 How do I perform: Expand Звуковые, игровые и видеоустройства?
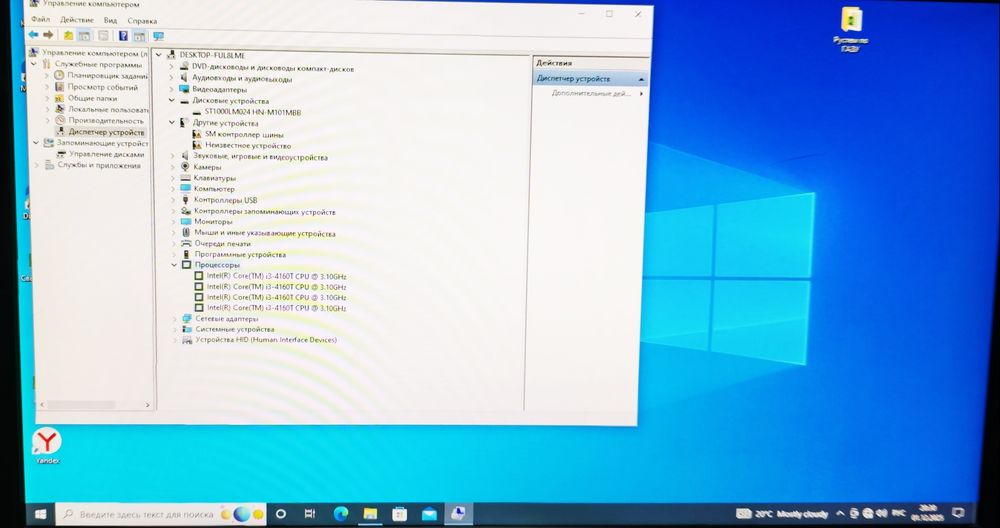[x=172, y=157]
